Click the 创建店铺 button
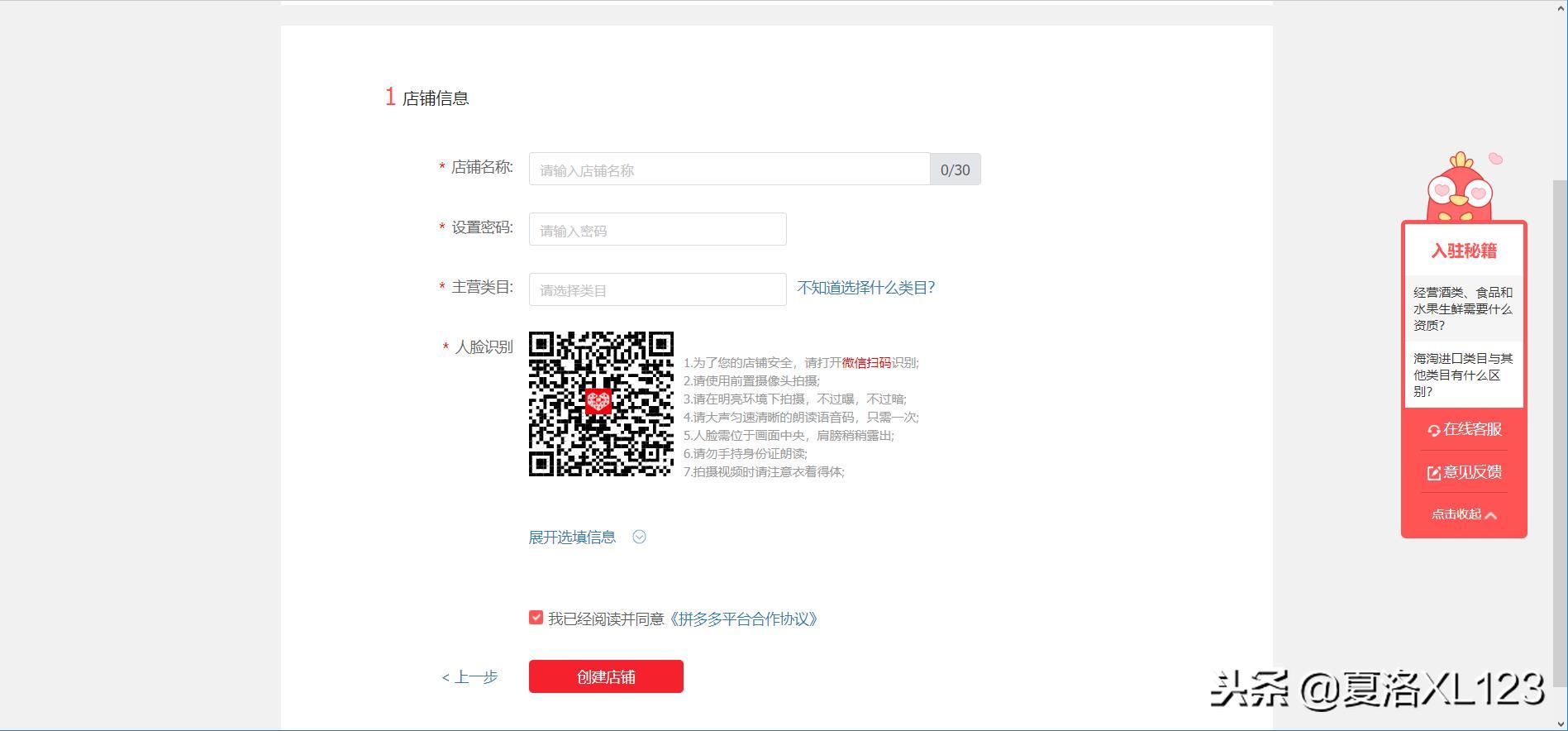Screen dimensions: 1568x731 [606, 676]
